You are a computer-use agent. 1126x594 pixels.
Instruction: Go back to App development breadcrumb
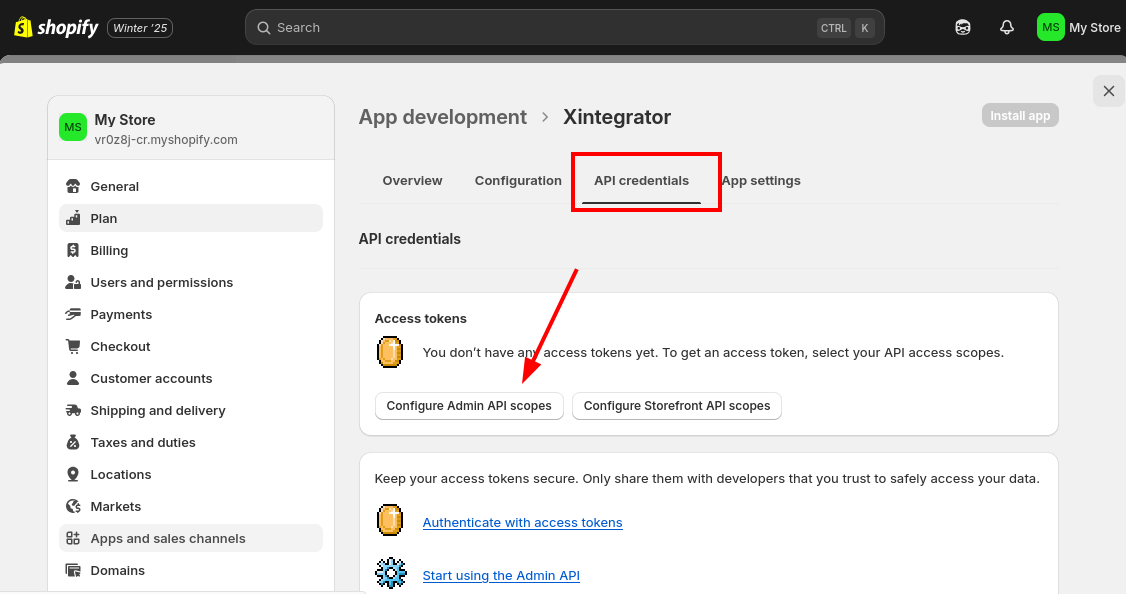[442, 117]
